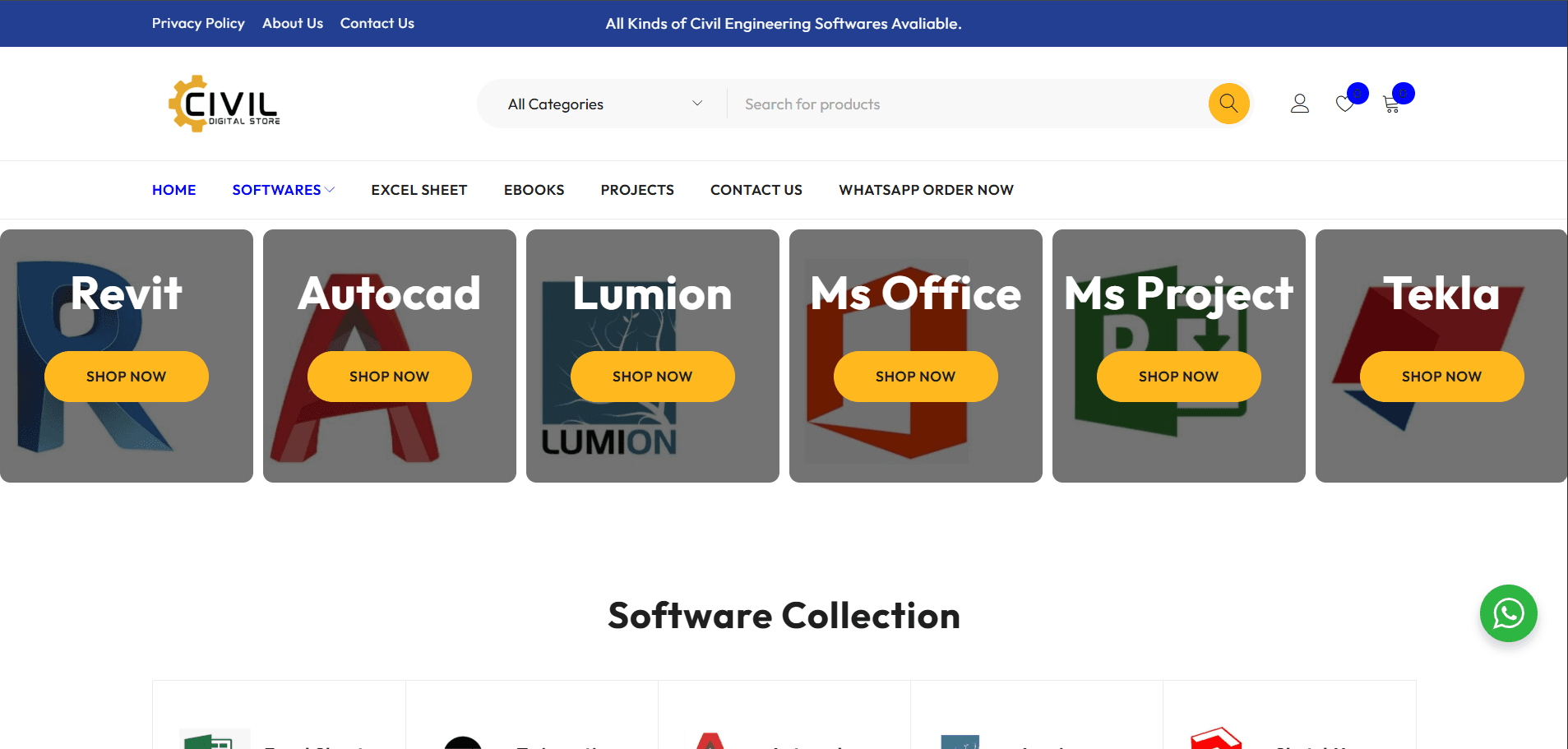Click the Tekla card title

coord(1442,293)
